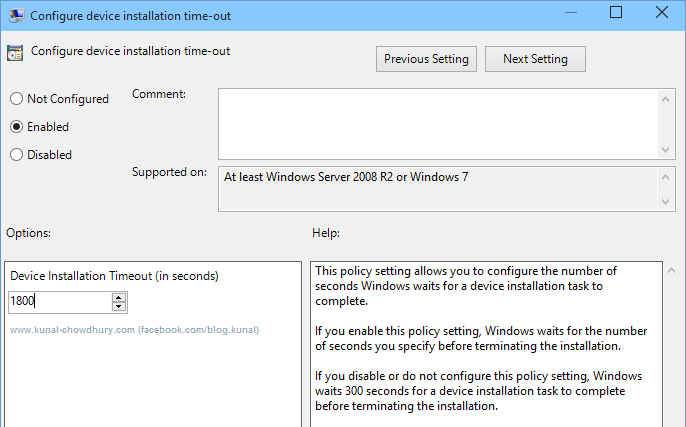686x427 pixels.
Task: Maximize the policy settings window
Action: tap(616, 14)
